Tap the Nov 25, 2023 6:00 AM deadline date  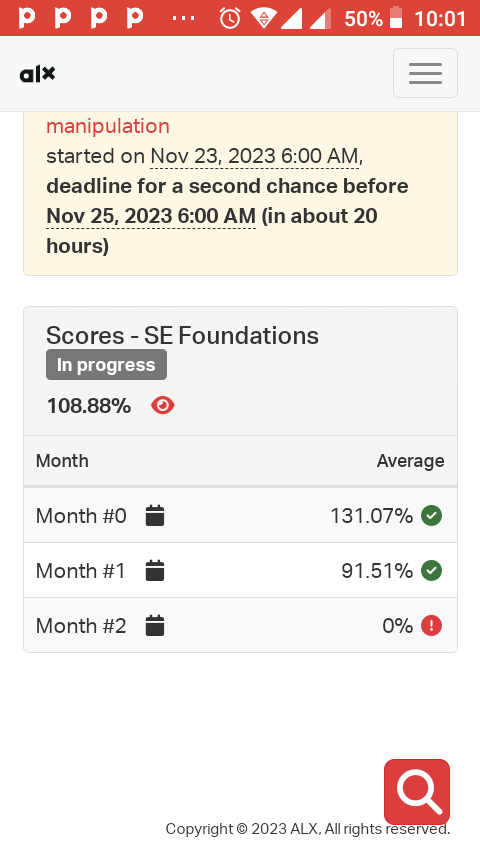[x=151, y=216]
